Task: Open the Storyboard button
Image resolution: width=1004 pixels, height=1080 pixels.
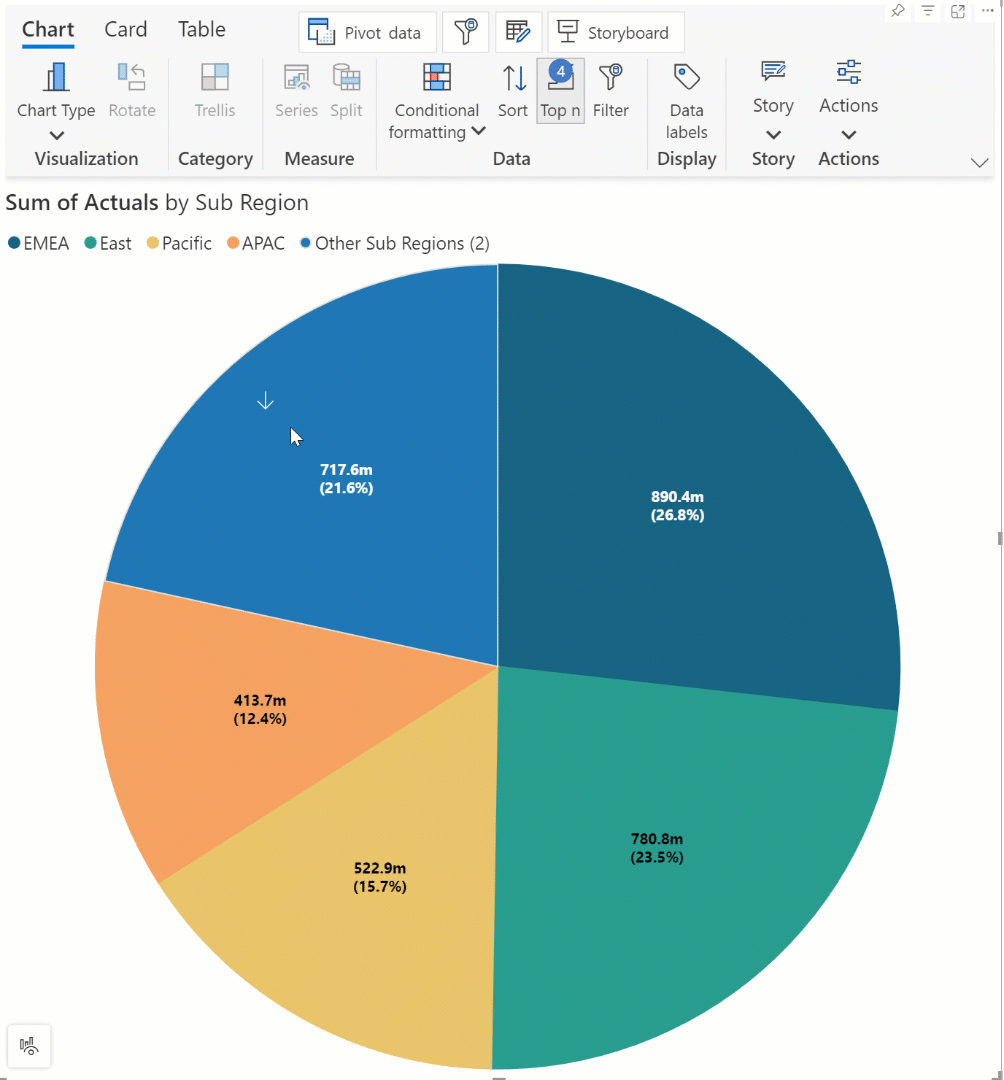Action: coord(615,32)
